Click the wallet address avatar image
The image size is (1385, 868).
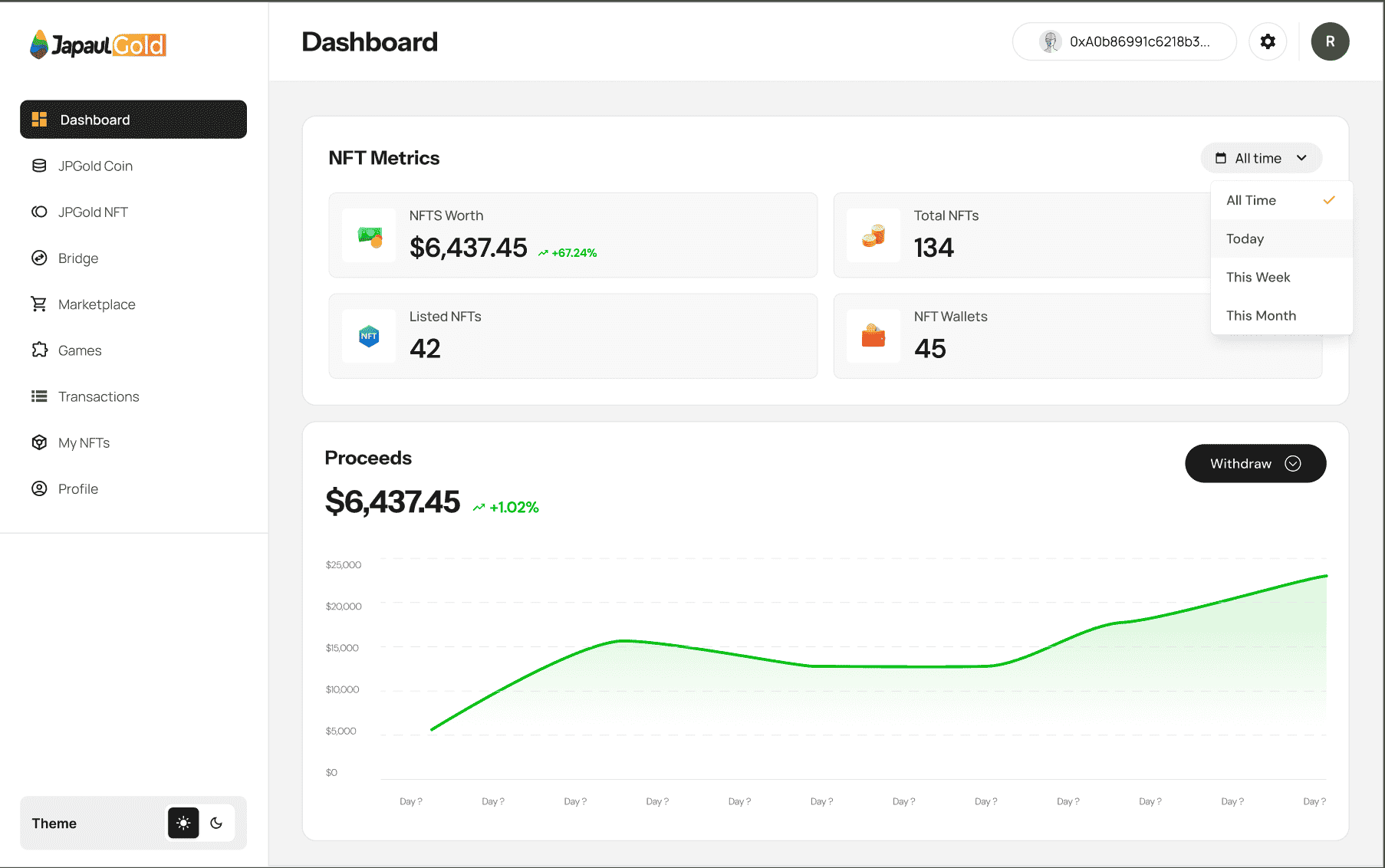tap(1050, 41)
